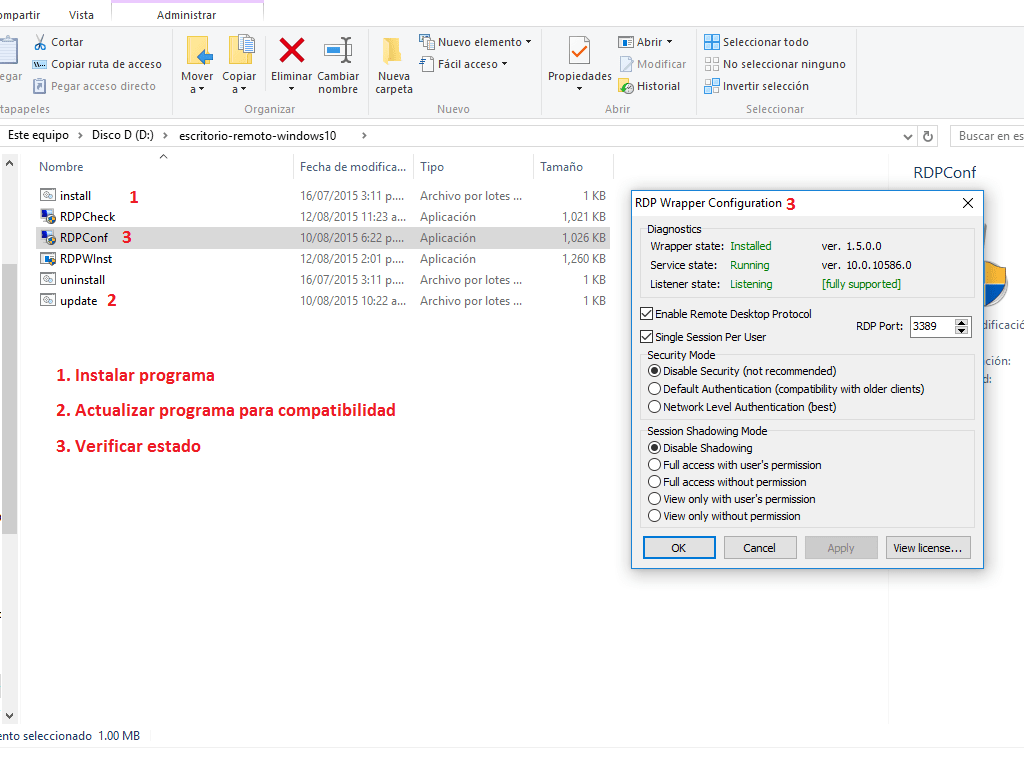Click the Nueva carpeta folder icon
This screenshot has height=768, width=1024.
[393, 51]
